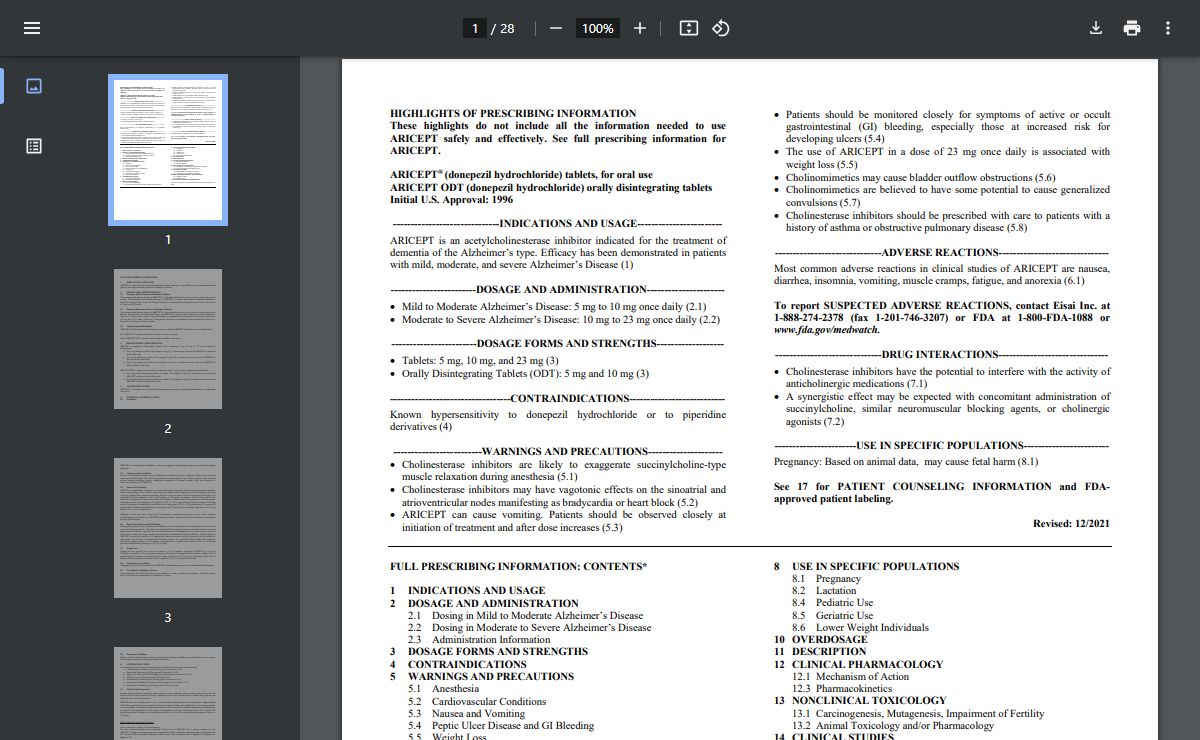
Task: Click 'Pregnancy: Based on animal data' line
Action: (x=906, y=462)
